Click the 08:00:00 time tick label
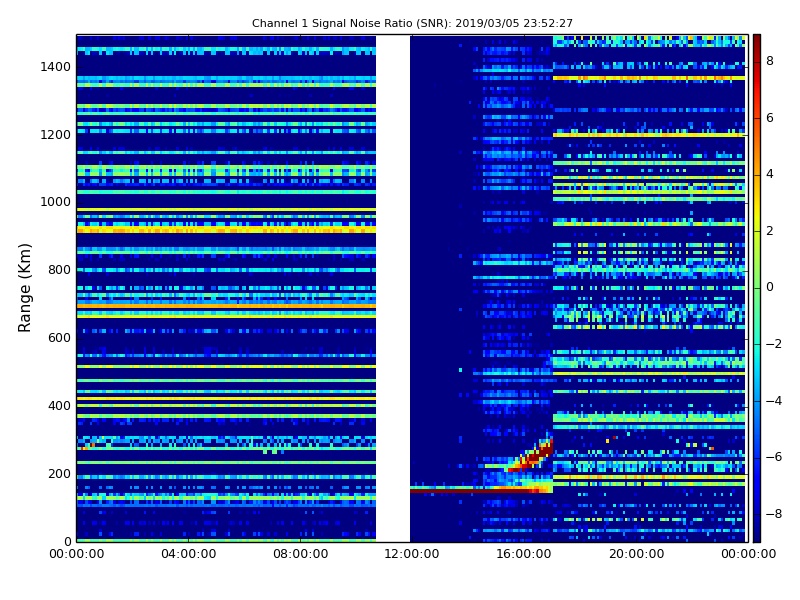Image resolution: width=800 pixels, height=600 pixels. [301, 554]
